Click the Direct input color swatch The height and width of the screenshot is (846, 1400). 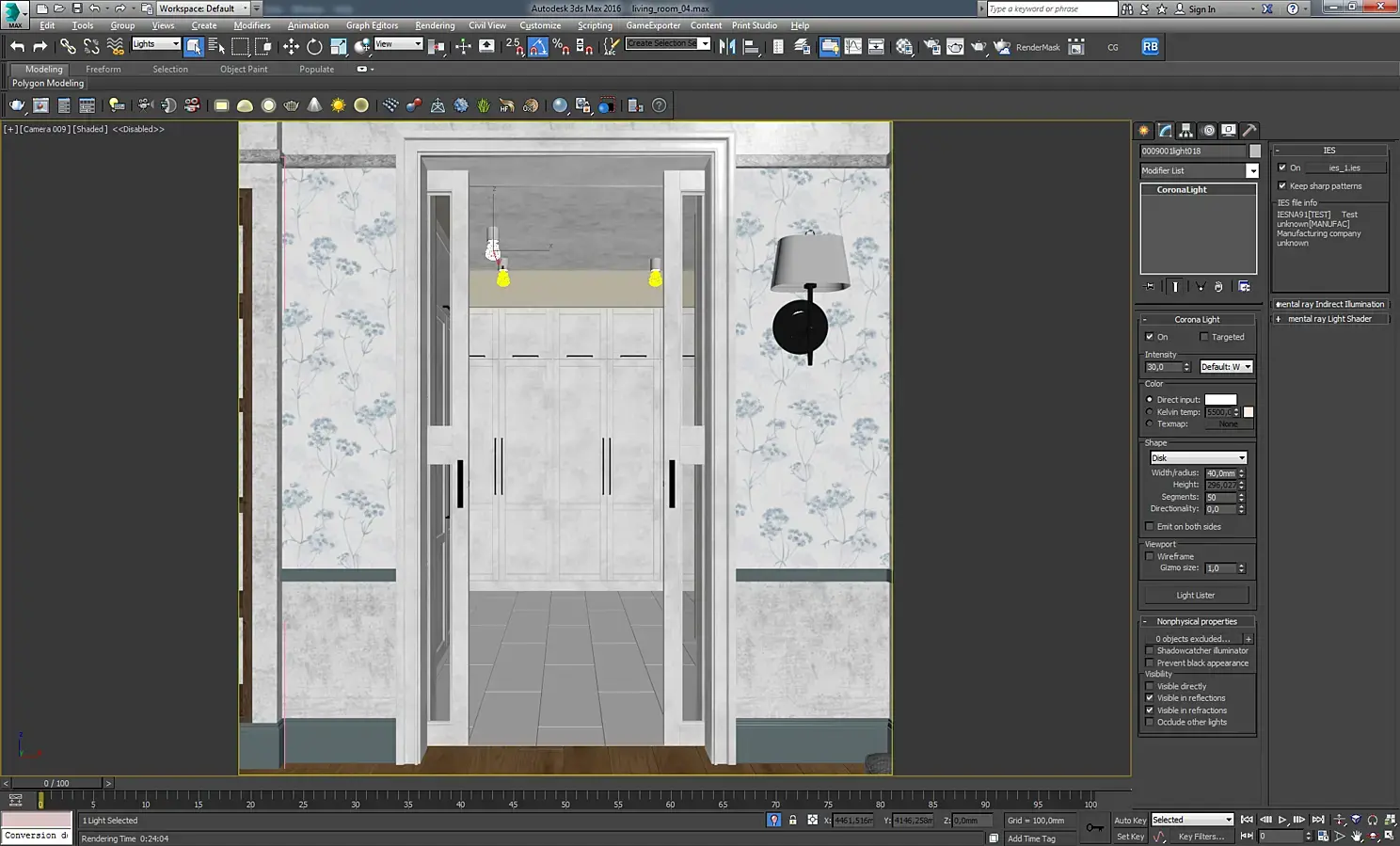point(1220,400)
